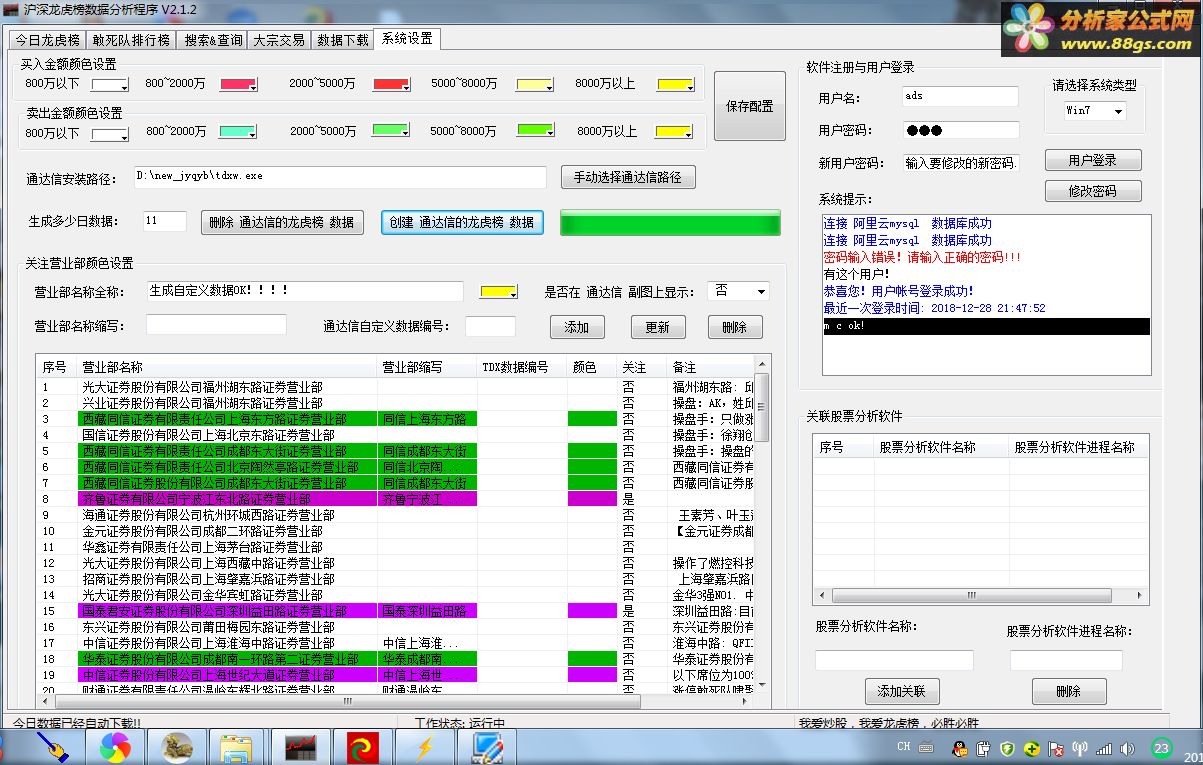
Task: Open the lightning bolt taskbar app
Action: (424, 747)
